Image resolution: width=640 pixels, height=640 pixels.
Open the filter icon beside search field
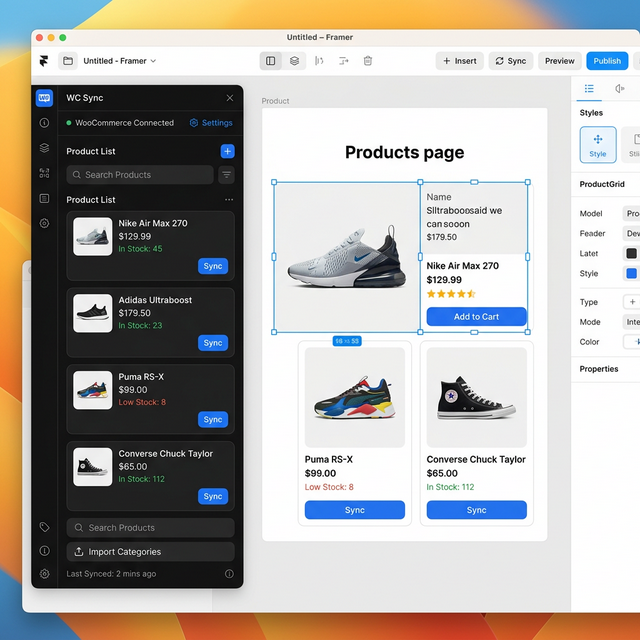click(227, 175)
